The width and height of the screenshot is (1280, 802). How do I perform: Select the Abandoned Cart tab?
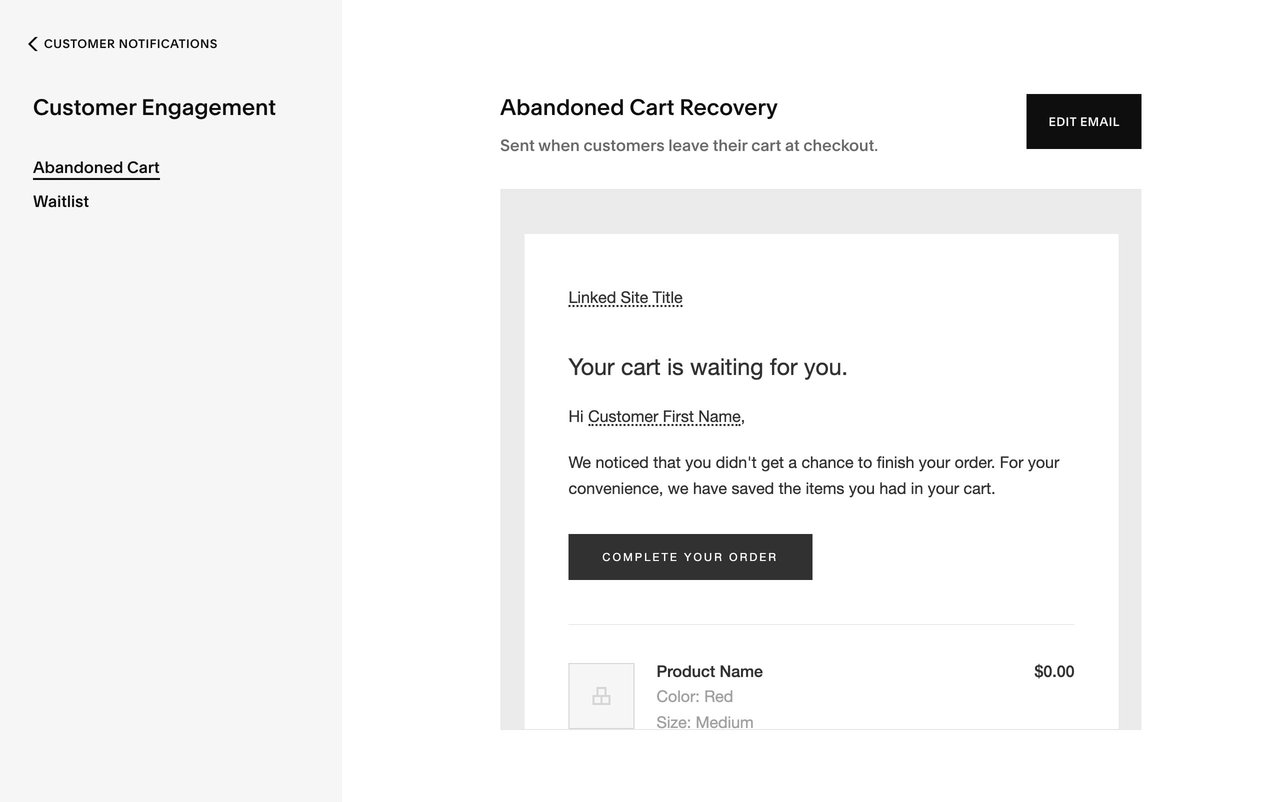96,165
